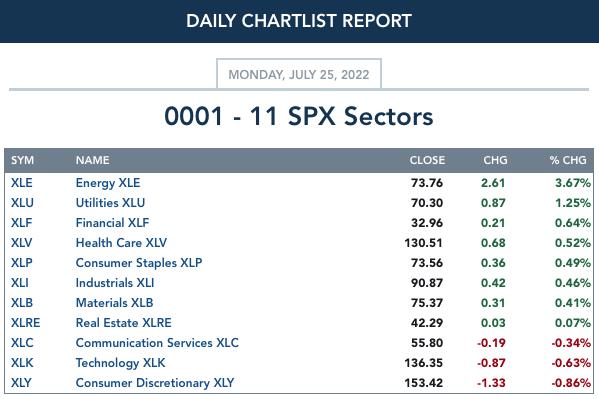The image size is (599, 399).
Task: Sort table by SYM column header
Action: [23, 160]
